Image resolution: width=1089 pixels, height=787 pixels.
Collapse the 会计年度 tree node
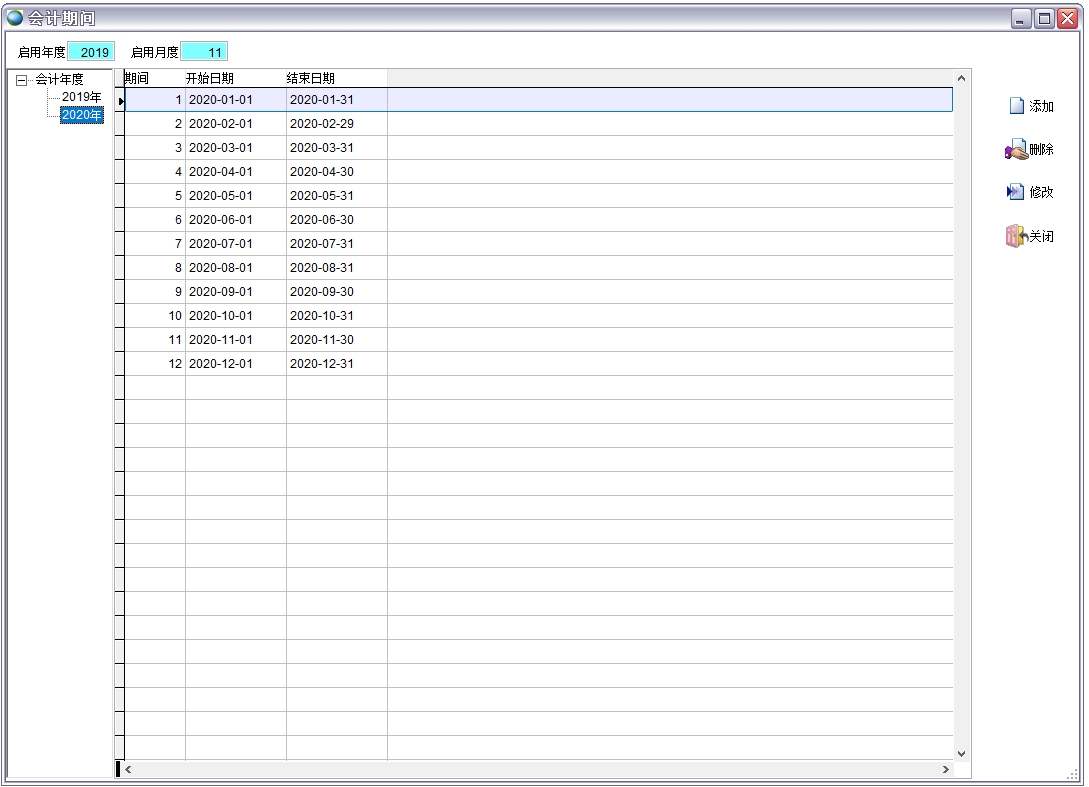tap(22, 80)
